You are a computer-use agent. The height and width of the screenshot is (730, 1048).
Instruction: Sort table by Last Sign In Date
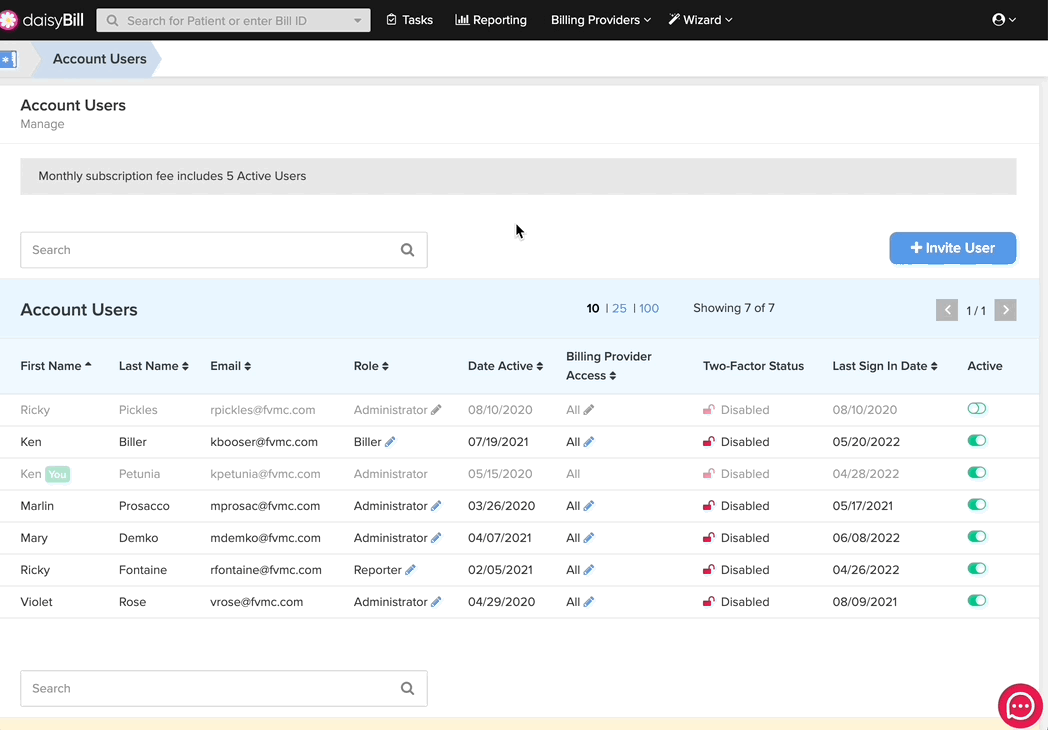click(x=884, y=366)
